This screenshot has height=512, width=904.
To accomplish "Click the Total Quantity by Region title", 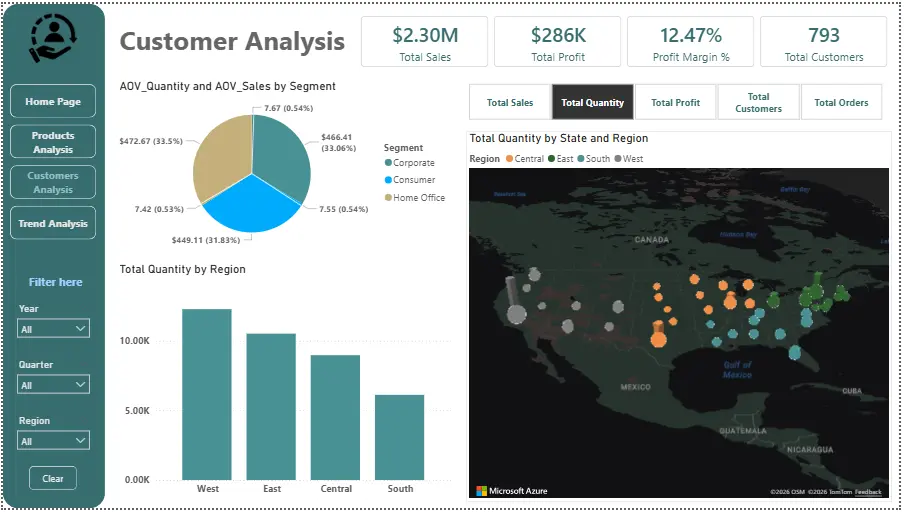I will [x=182, y=269].
